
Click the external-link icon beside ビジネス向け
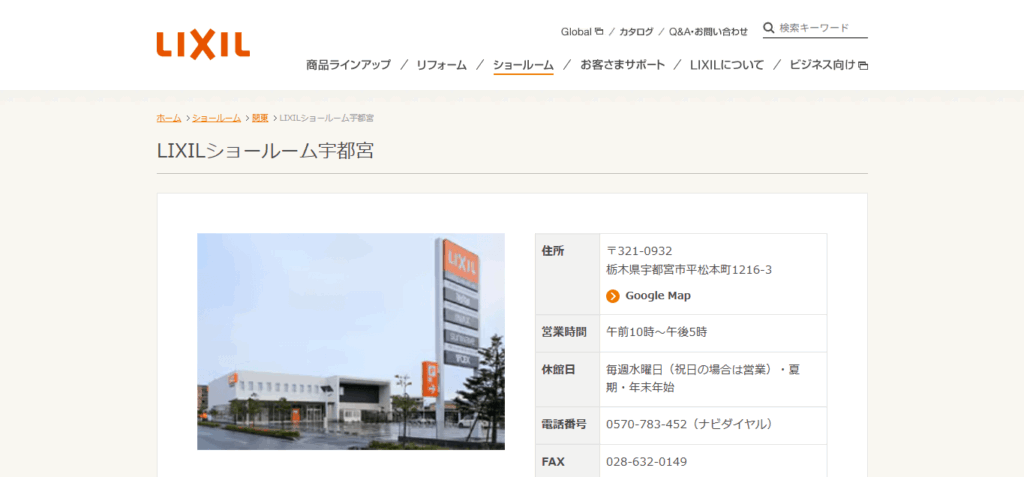click(x=863, y=65)
